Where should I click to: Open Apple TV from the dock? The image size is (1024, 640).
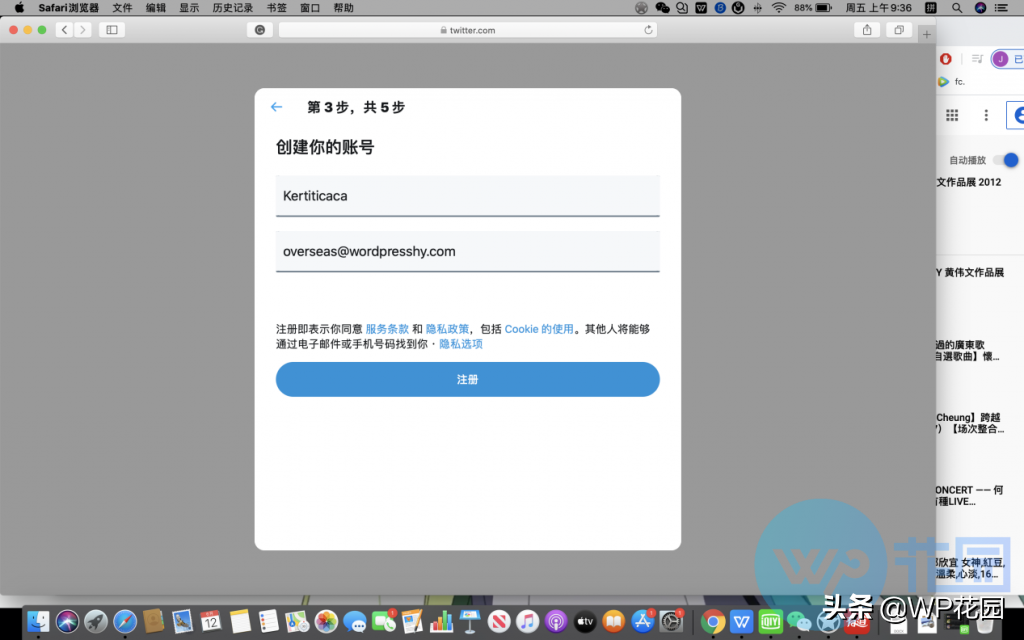[x=584, y=621]
